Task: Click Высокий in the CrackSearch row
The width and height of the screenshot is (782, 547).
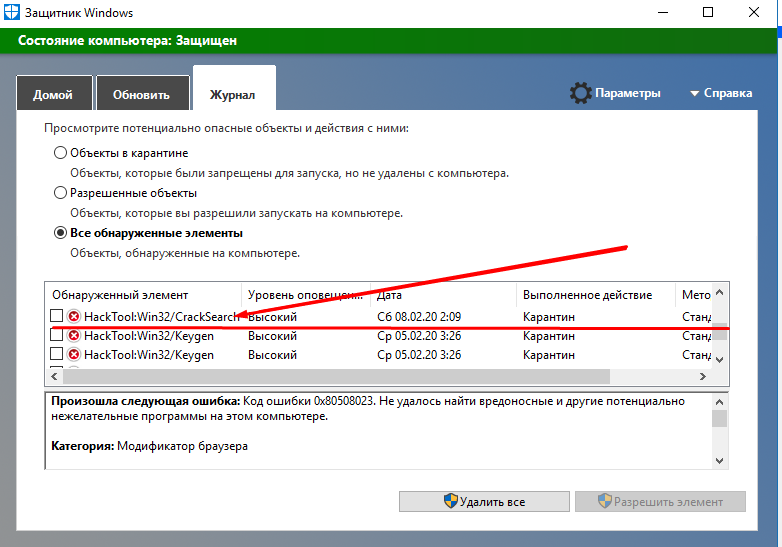Action: (x=272, y=317)
